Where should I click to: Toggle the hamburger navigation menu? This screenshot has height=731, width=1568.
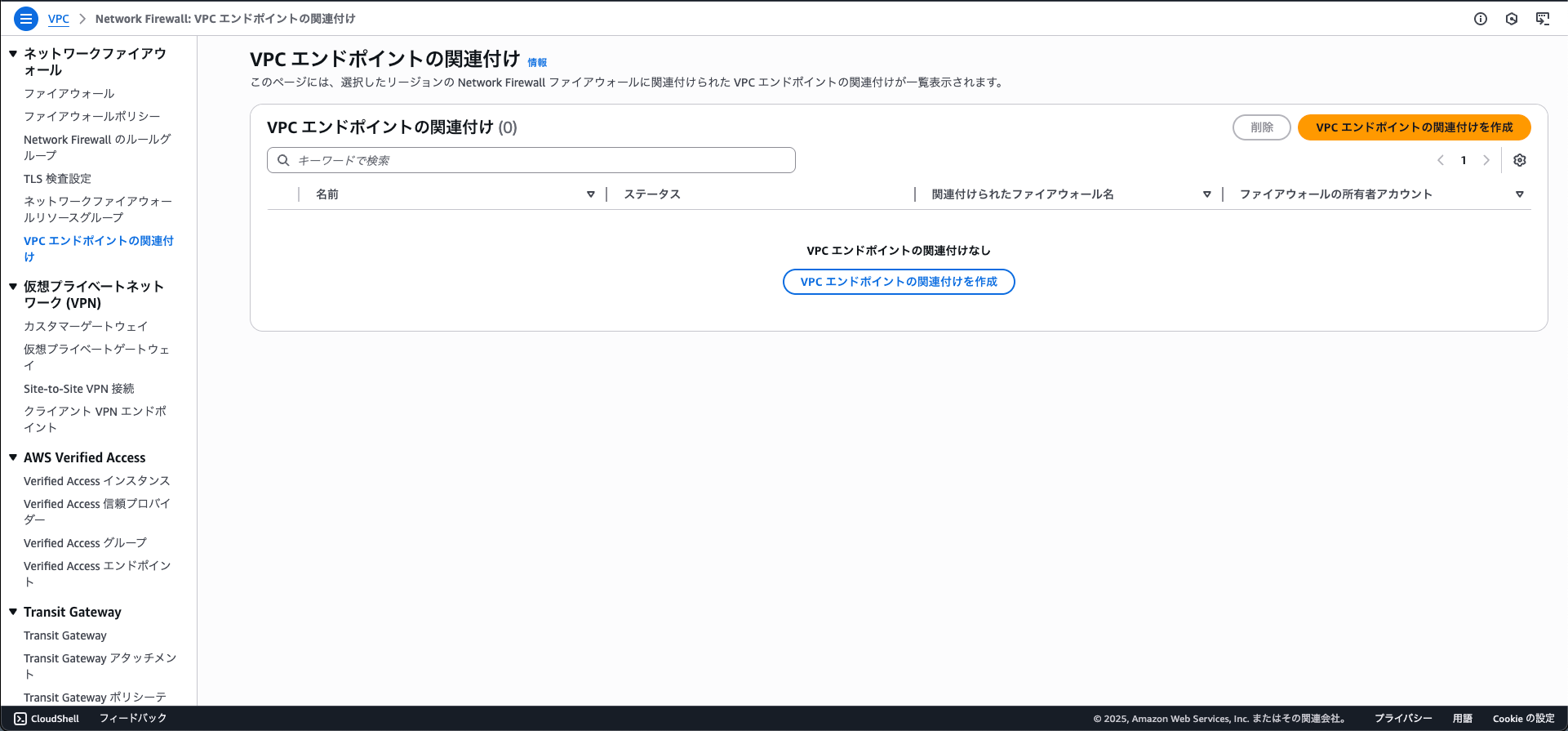click(26, 18)
